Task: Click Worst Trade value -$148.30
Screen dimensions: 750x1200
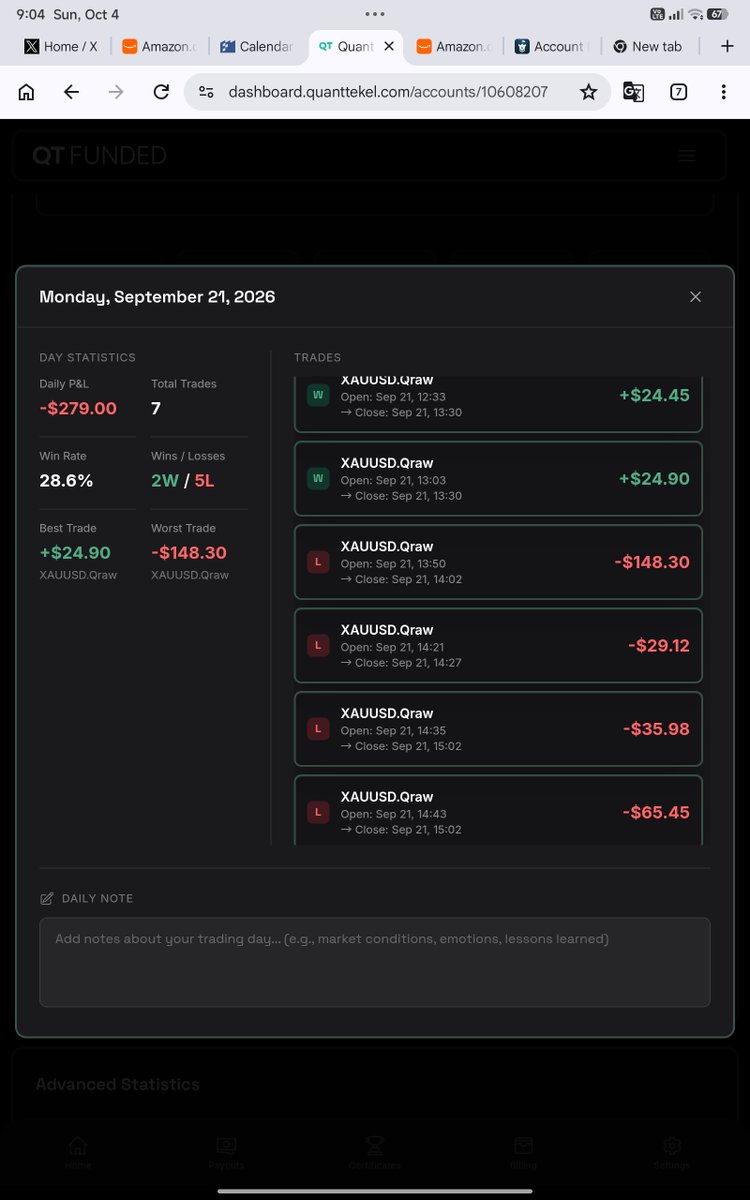Action: (189, 553)
